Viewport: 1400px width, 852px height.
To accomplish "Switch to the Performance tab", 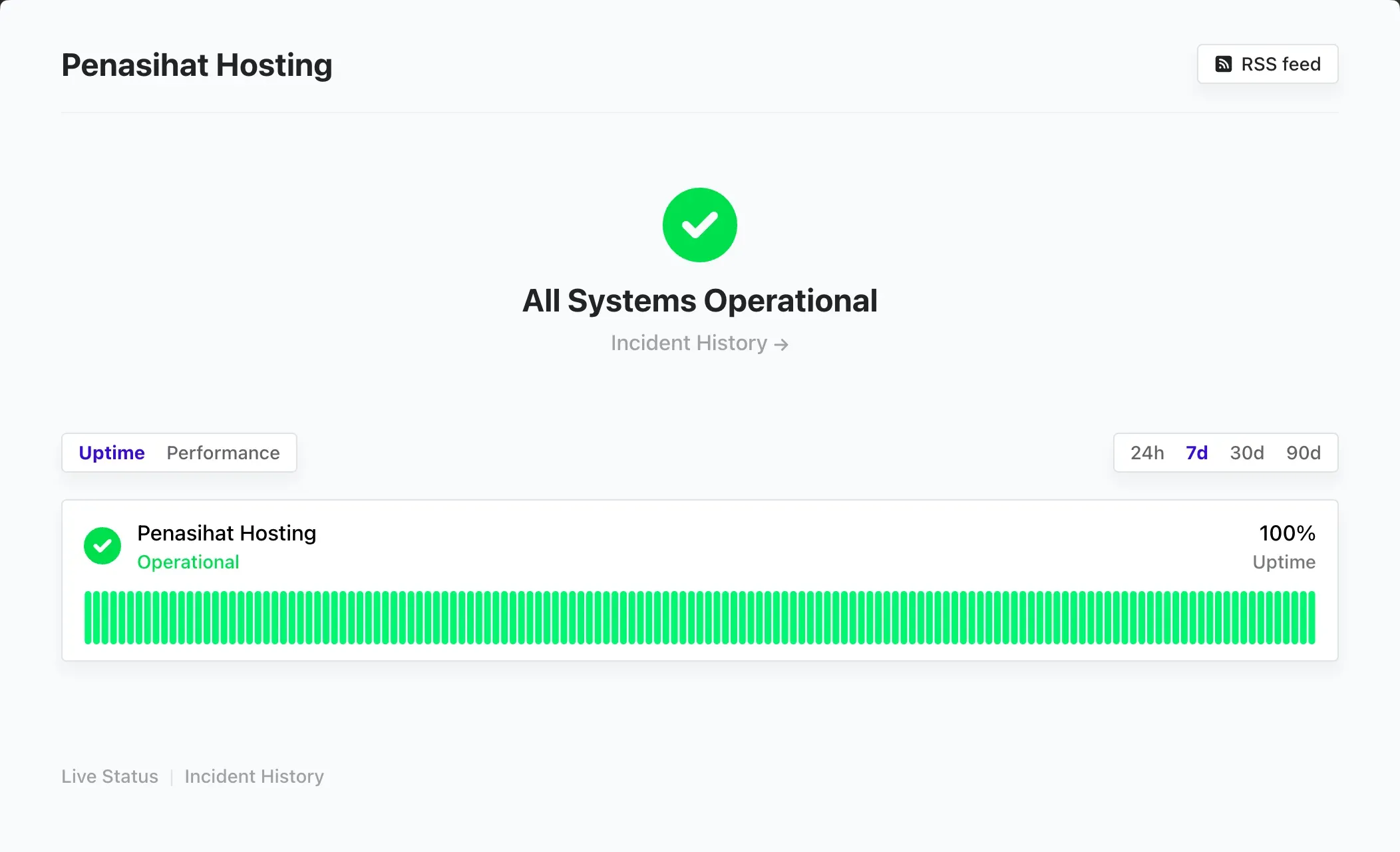I will (x=223, y=453).
